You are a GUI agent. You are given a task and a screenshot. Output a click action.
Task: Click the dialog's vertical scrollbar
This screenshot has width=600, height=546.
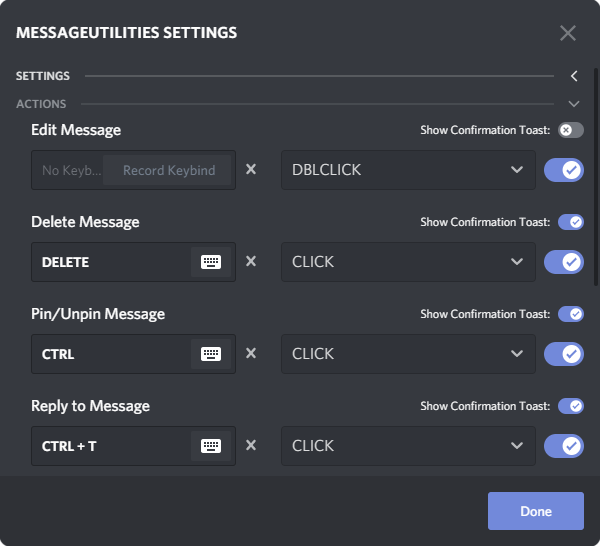596,177
